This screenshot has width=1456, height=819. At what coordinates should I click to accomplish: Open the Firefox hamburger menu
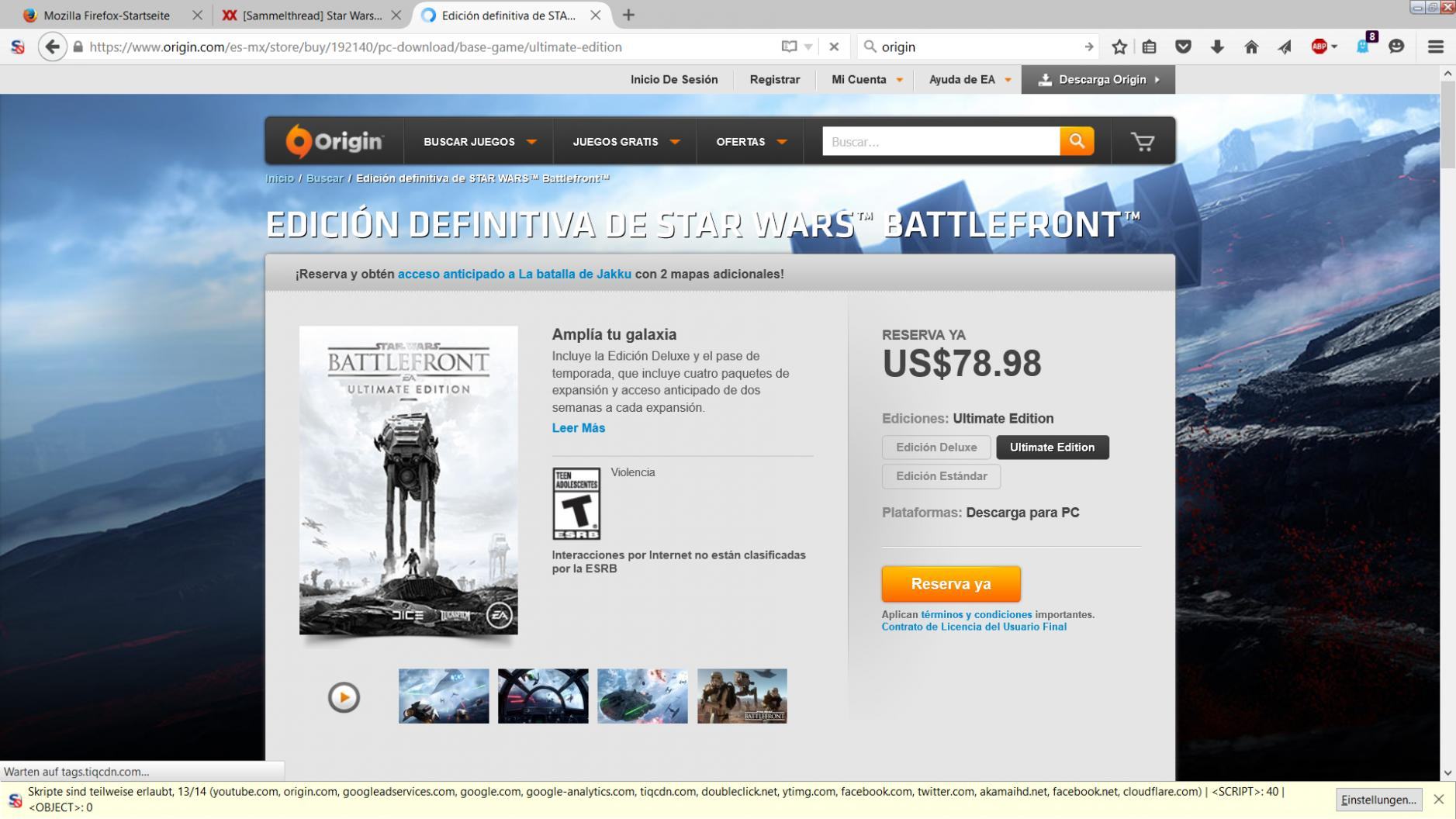click(1436, 47)
